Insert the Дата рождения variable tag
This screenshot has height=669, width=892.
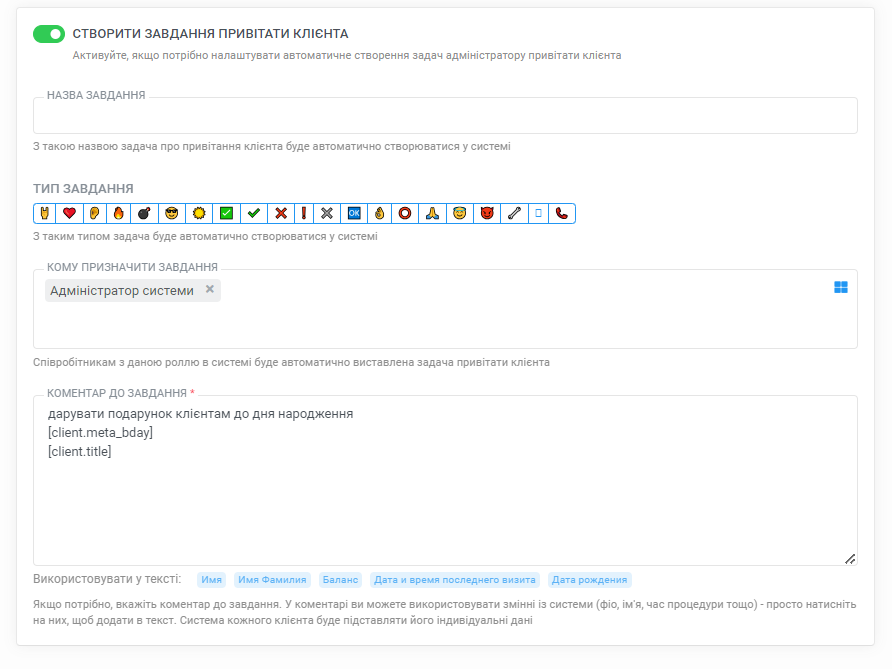[589, 580]
